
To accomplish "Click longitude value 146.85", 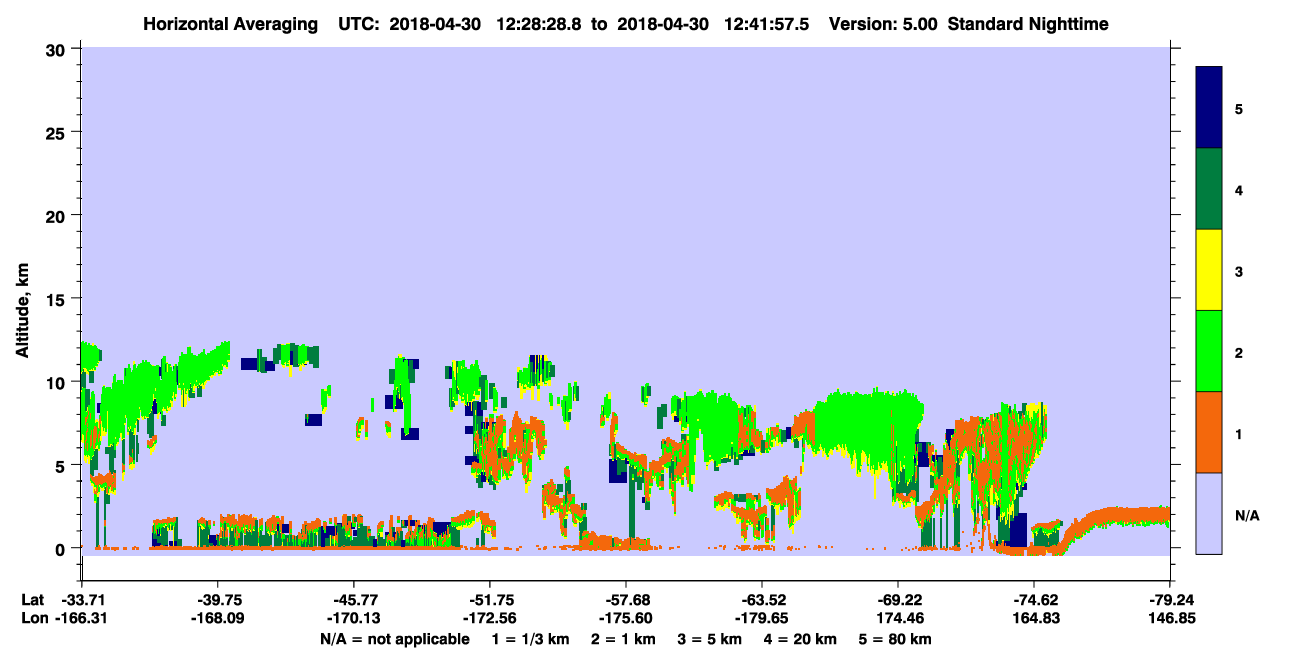I will pyautogui.click(x=1170, y=619).
